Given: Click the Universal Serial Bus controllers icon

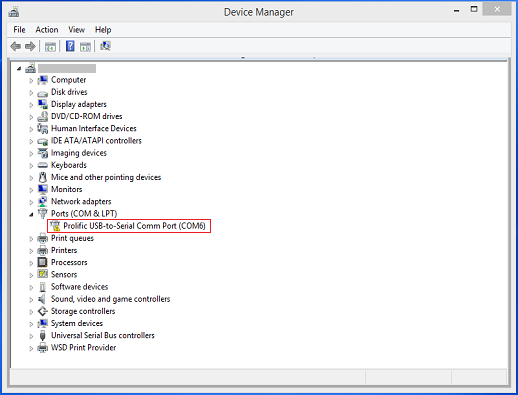Looking at the screenshot, I should click(42, 335).
